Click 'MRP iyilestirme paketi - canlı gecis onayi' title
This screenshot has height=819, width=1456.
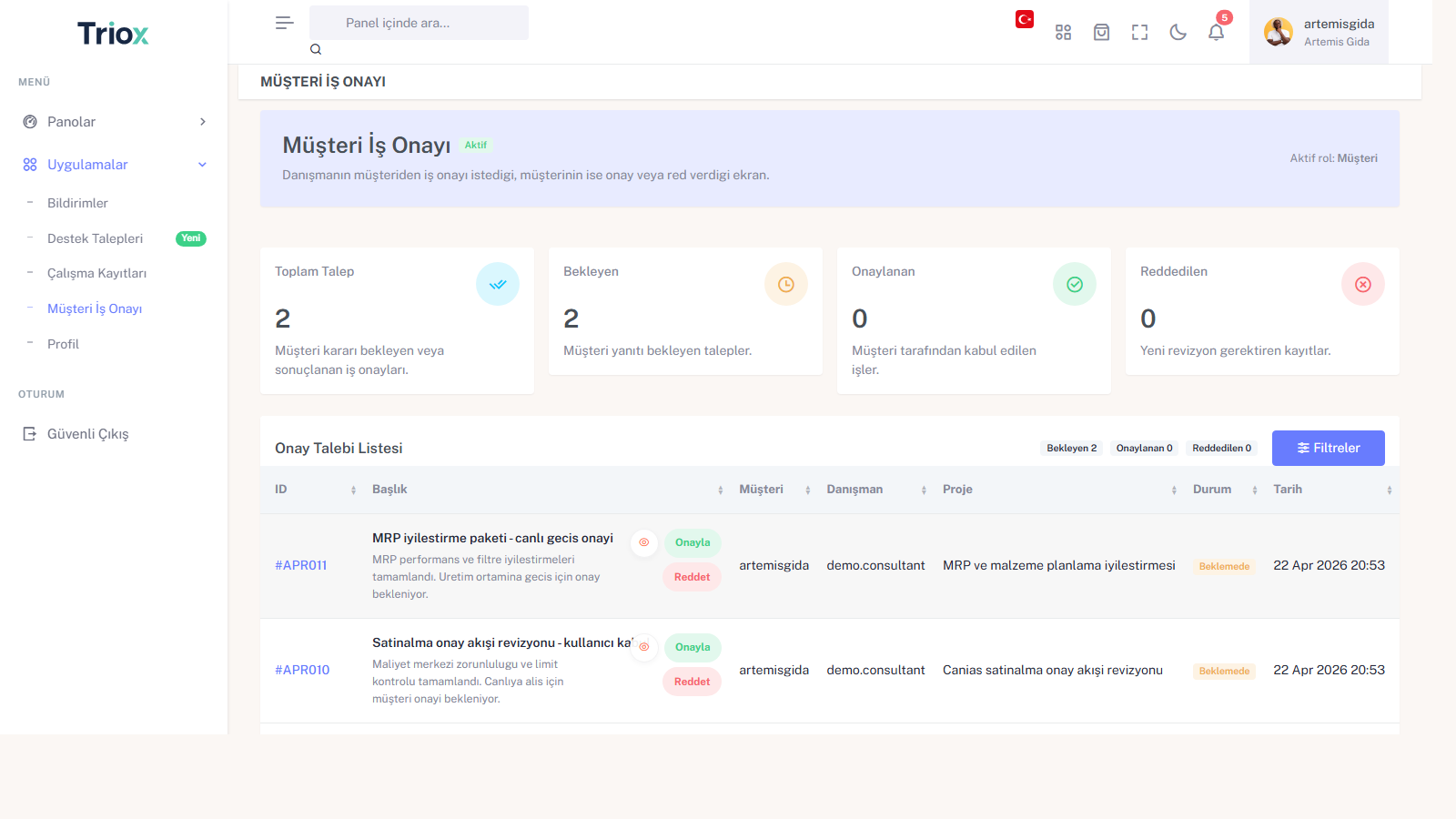click(x=492, y=538)
